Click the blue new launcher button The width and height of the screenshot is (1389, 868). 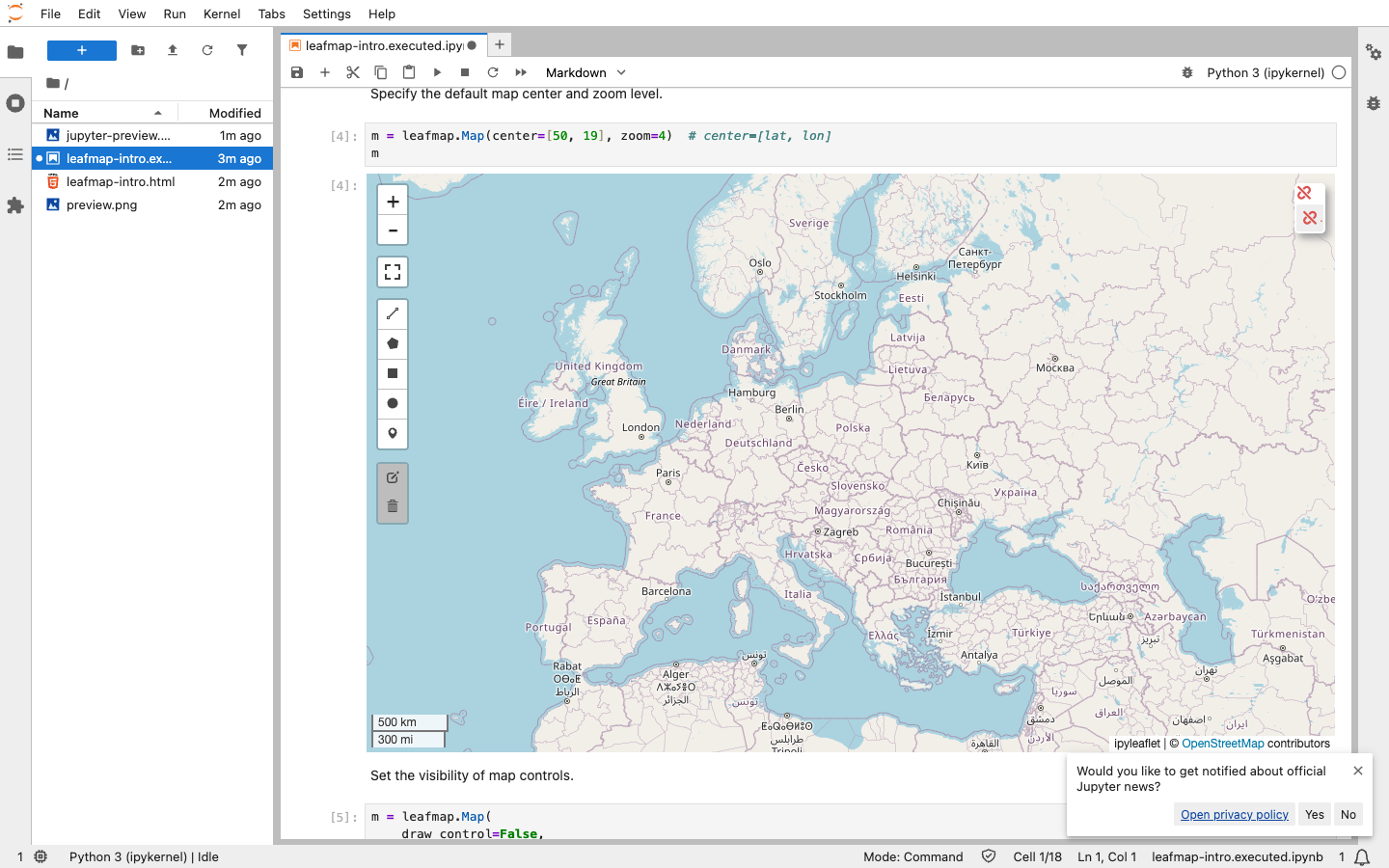(82, 50)
